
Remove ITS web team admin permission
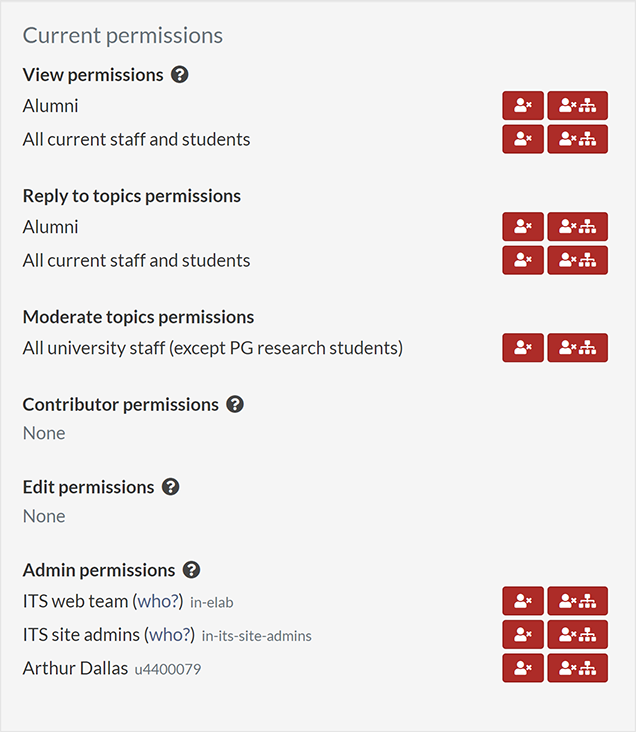pos(523,601)
